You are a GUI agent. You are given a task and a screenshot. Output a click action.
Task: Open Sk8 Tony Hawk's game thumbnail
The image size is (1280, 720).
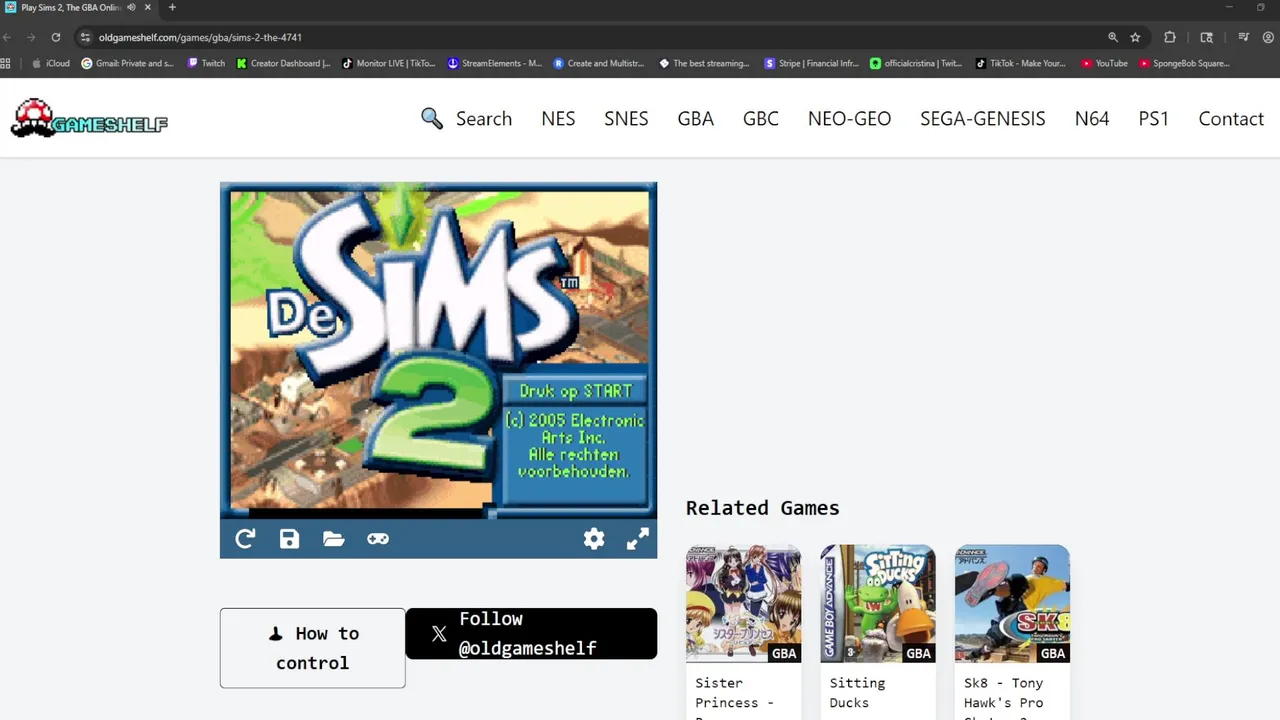[x=1012, y=603]
